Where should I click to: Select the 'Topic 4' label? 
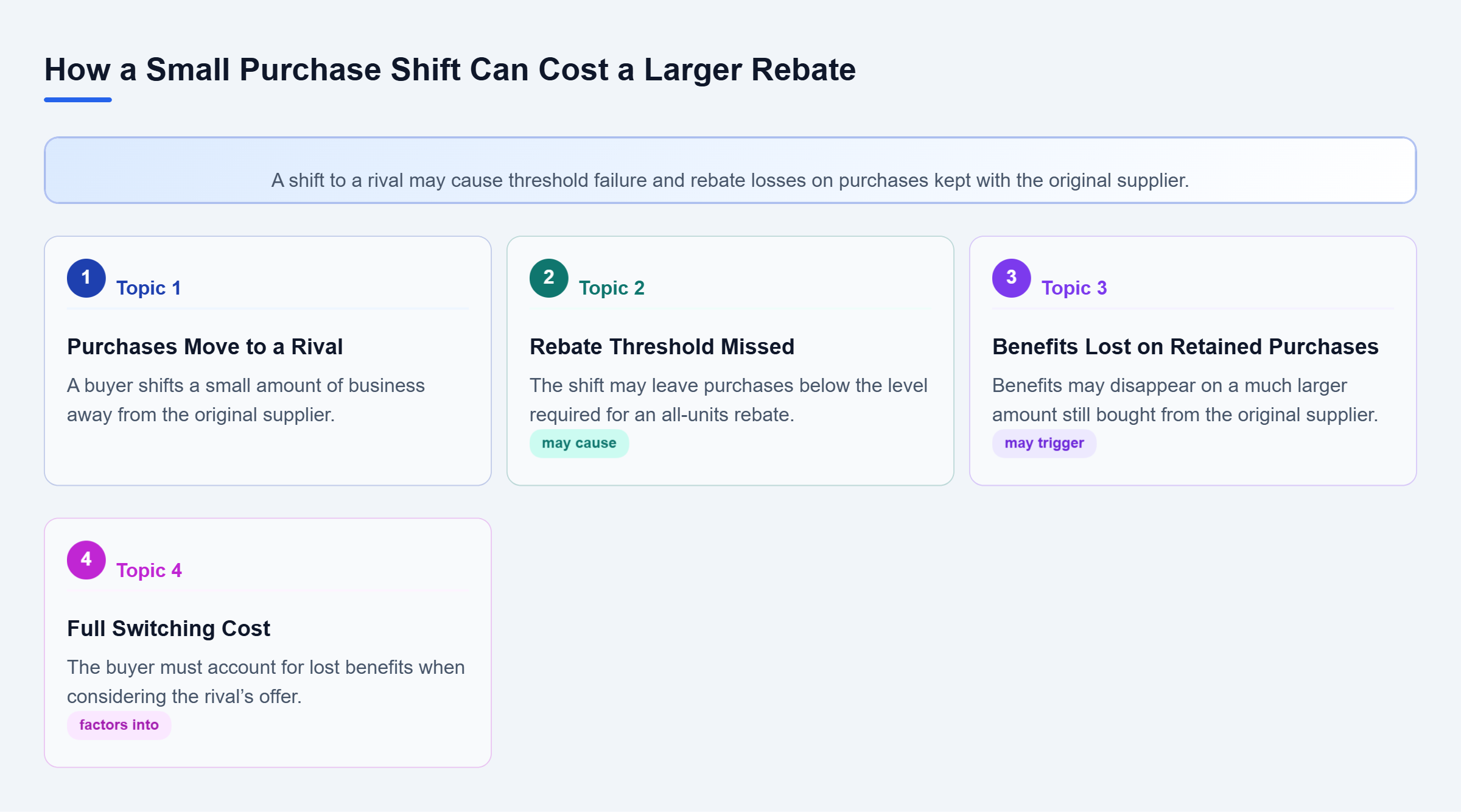pos(149,570)
